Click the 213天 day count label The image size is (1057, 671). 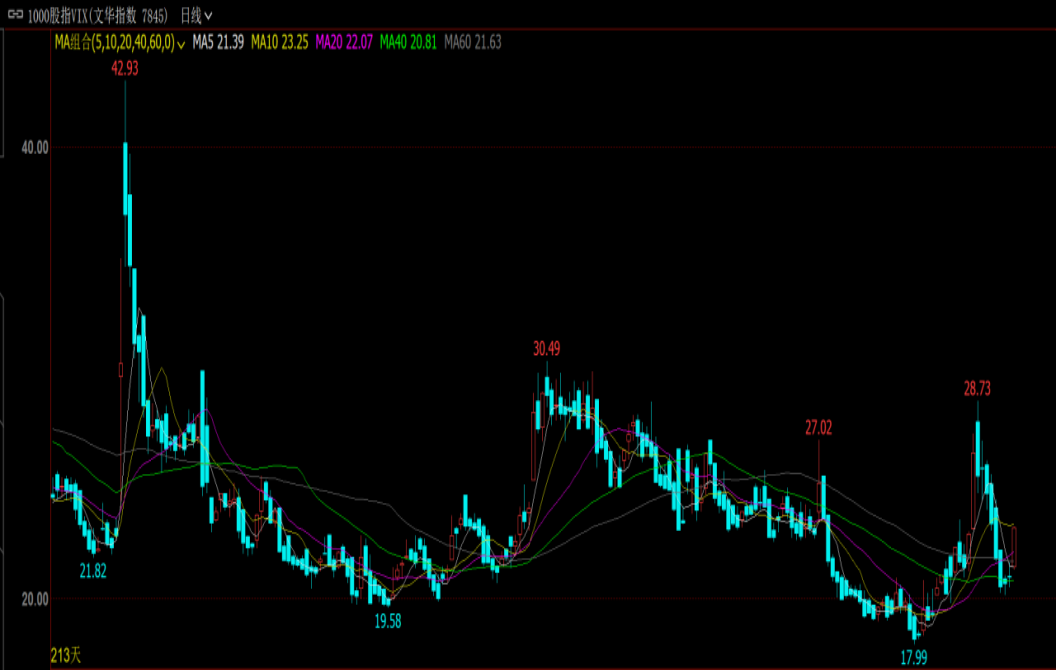pyautogui.click(x=66, y=655)
